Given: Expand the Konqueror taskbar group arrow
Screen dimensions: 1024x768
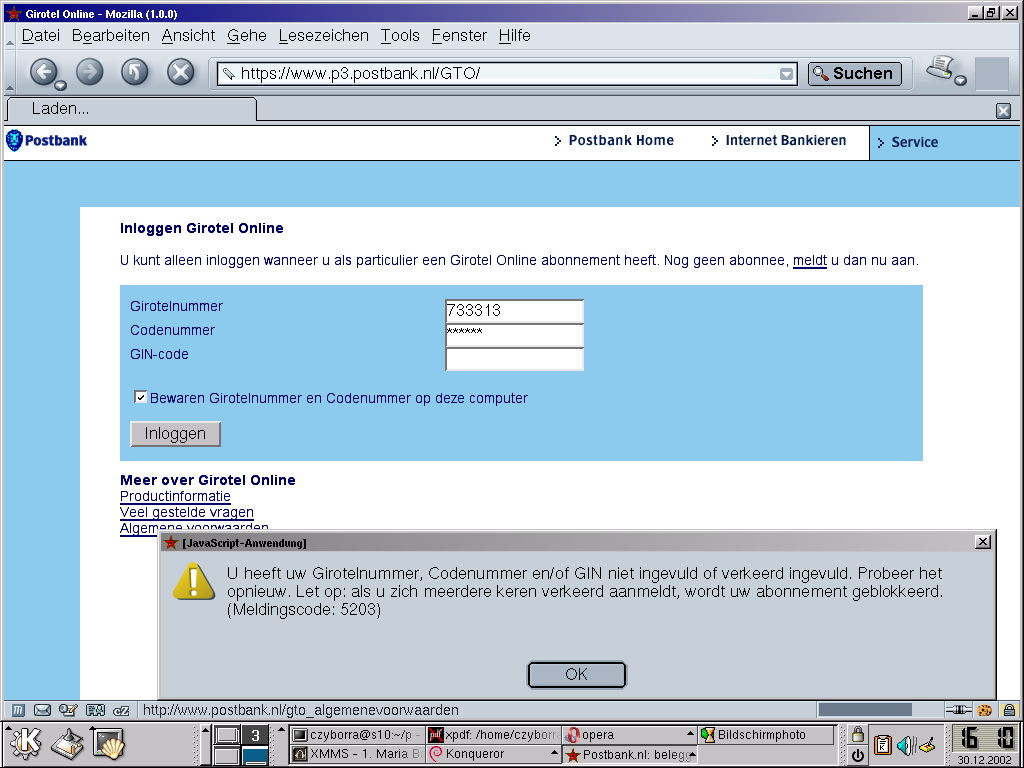Looking at the screenshot, I should (554, 753).
